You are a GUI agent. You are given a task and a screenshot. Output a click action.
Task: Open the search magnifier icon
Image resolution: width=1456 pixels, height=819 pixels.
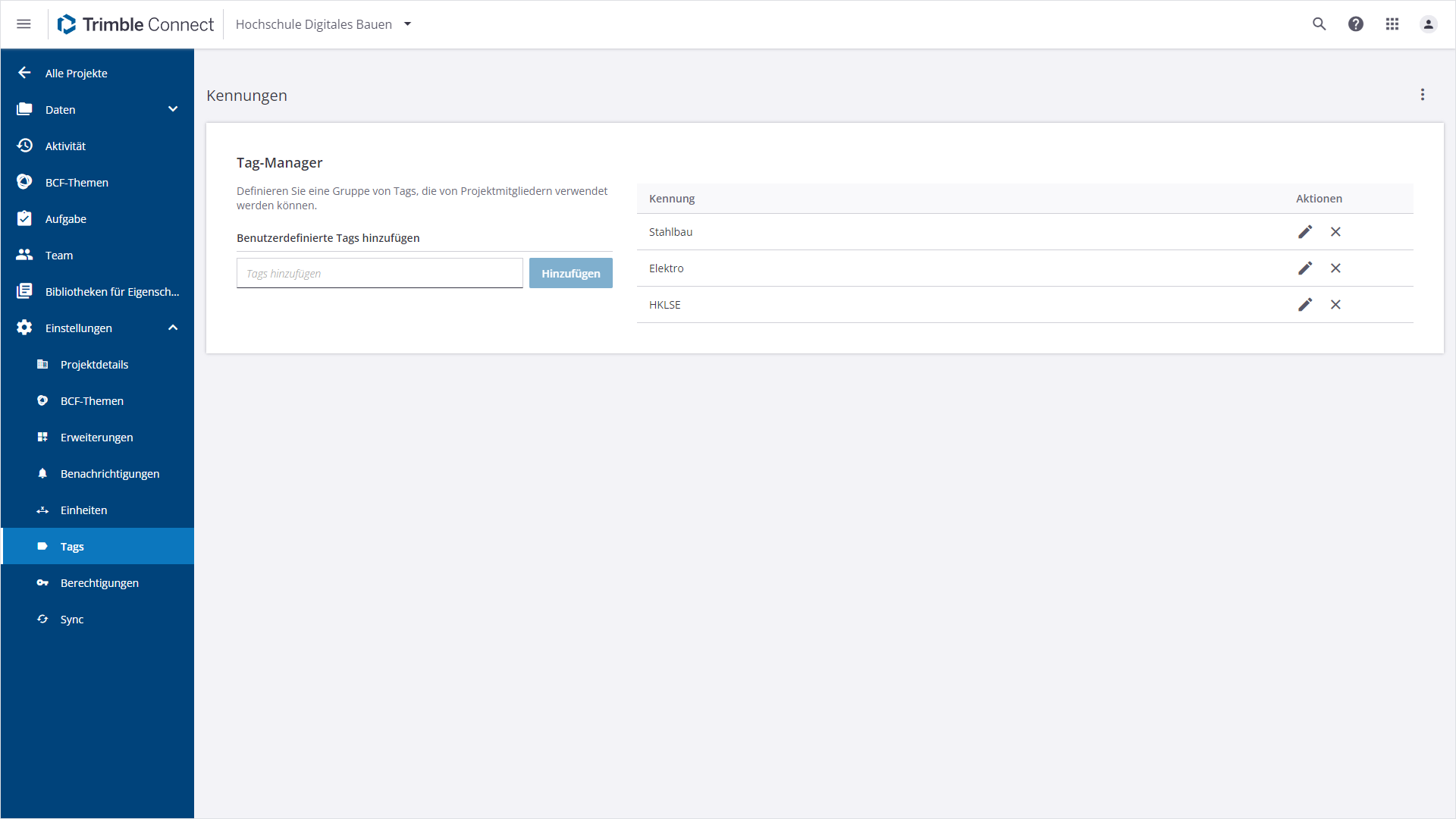(x=1319, y=24)
